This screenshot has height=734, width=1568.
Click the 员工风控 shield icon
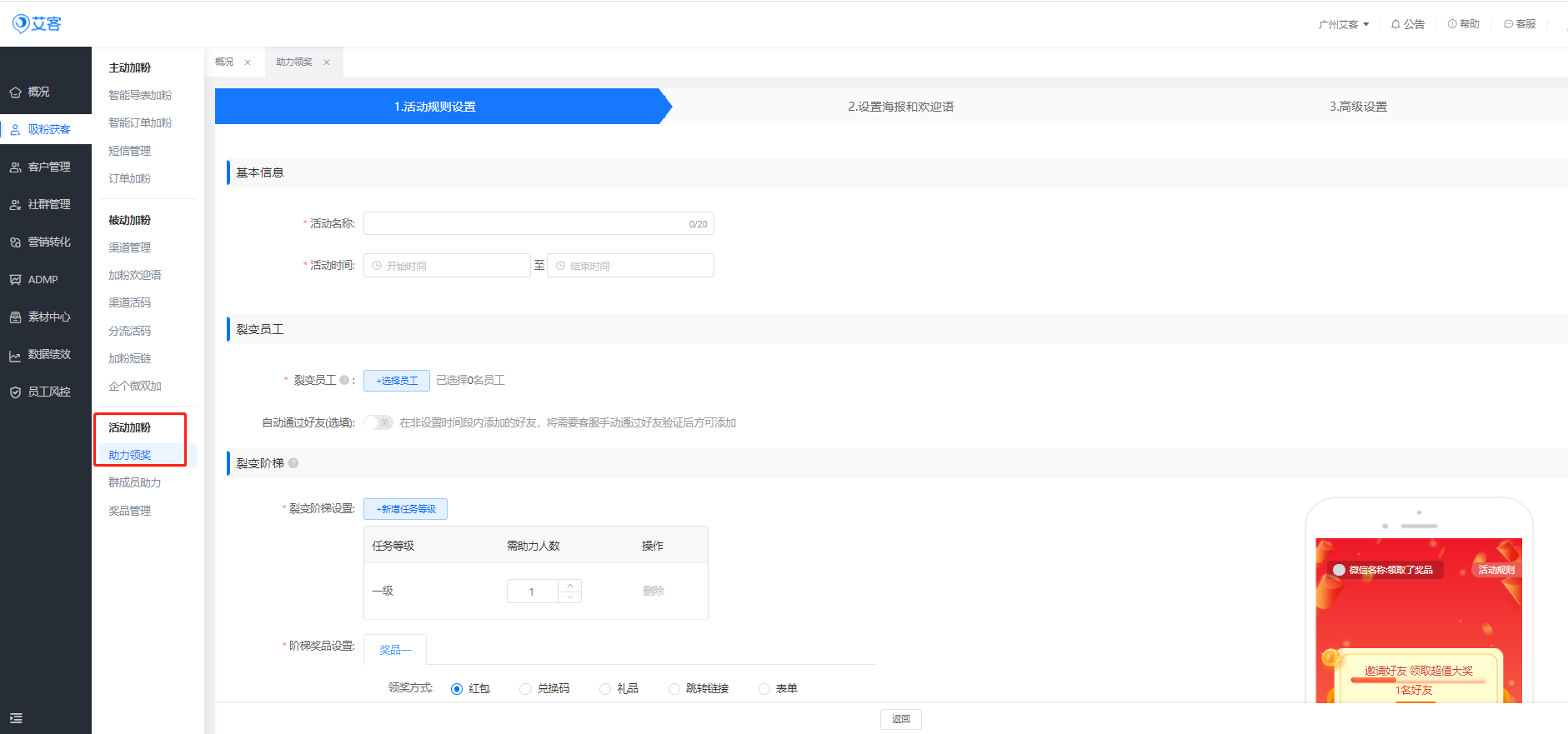pyautogui.click(x=16, y=392)
